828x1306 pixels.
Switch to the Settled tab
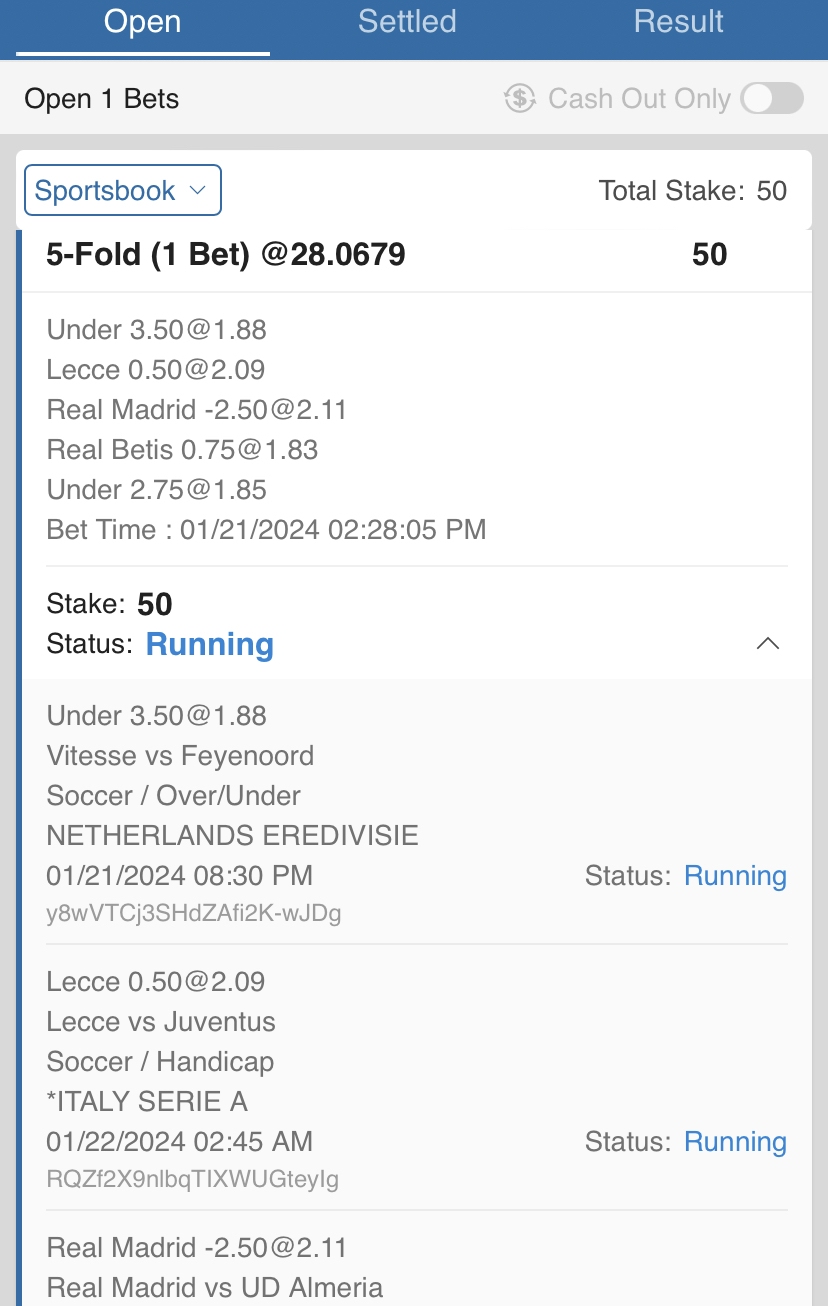point(407,22)
